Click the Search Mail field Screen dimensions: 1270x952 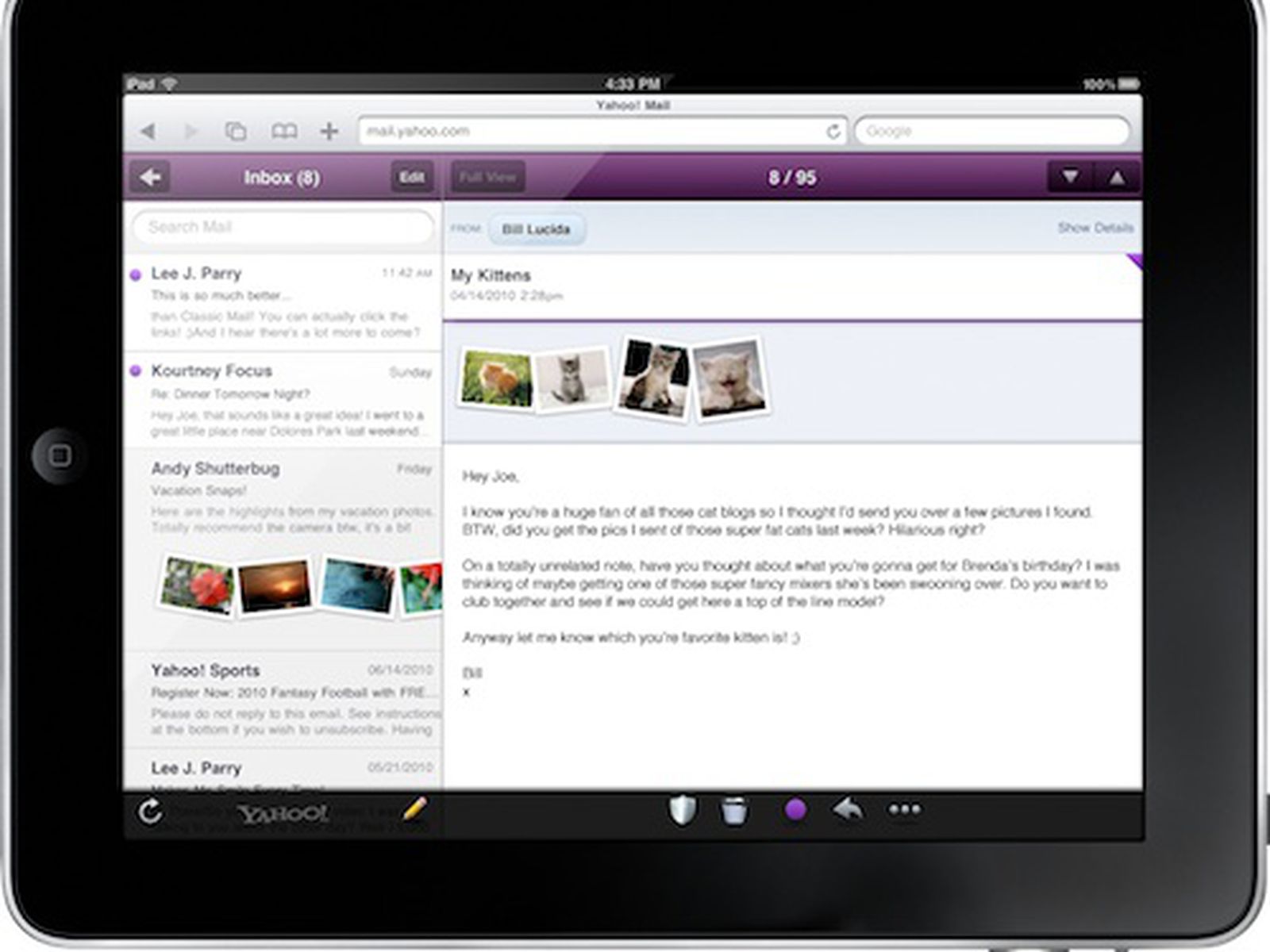(283, 227)
